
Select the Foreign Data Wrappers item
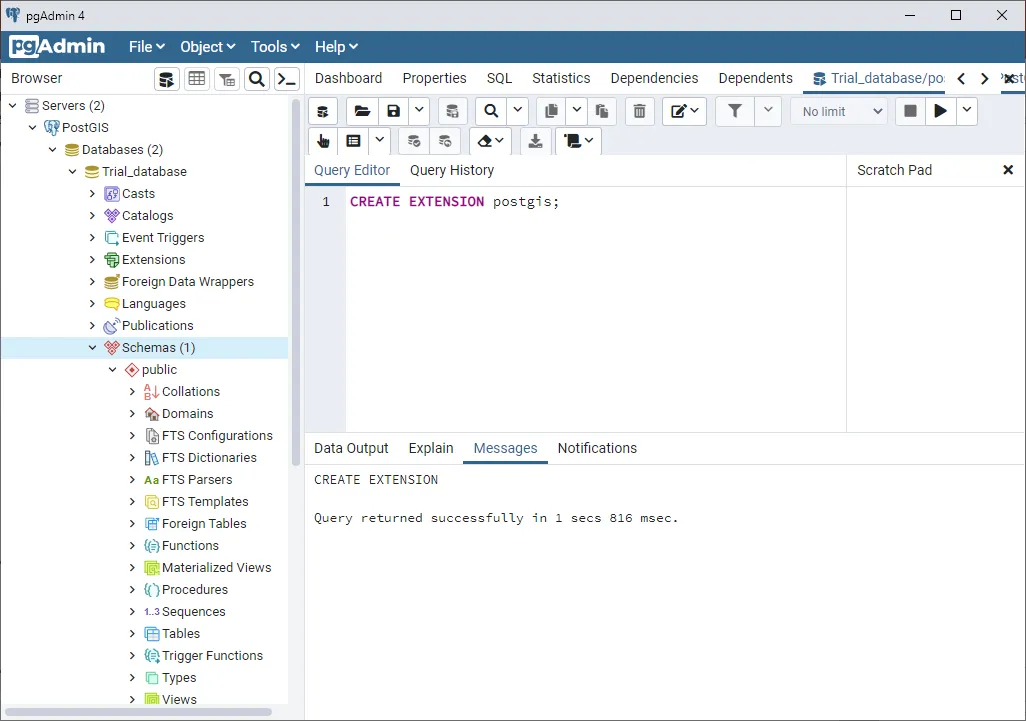(188, 282)
